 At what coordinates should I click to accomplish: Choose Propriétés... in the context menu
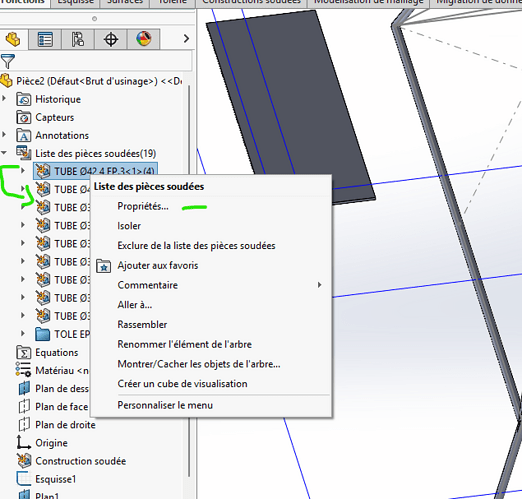click(143, 206)
